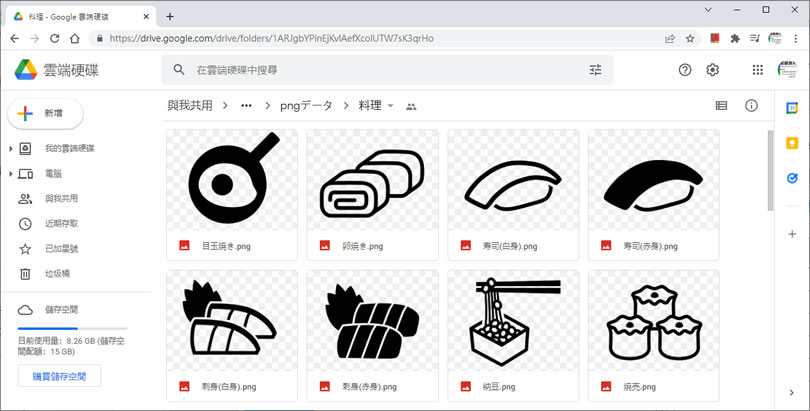Click the storage usage progress bar
The height and width of the screenshot is (411, 810).
[72, 328]
